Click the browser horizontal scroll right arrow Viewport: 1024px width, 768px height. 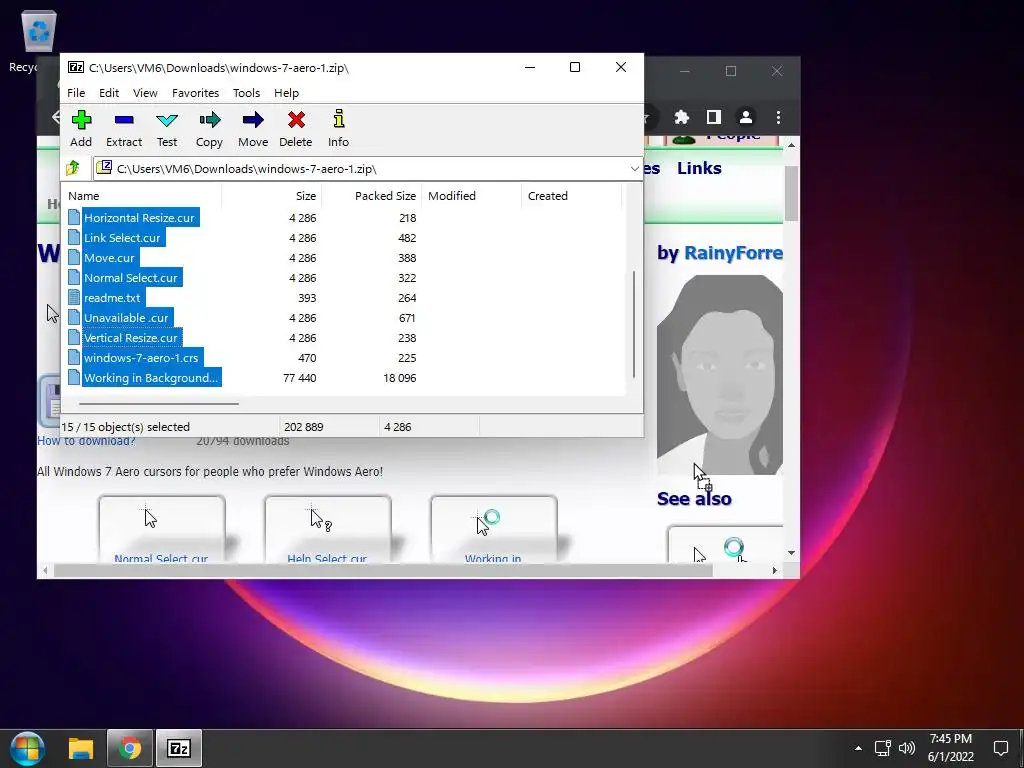coord(775,571)
